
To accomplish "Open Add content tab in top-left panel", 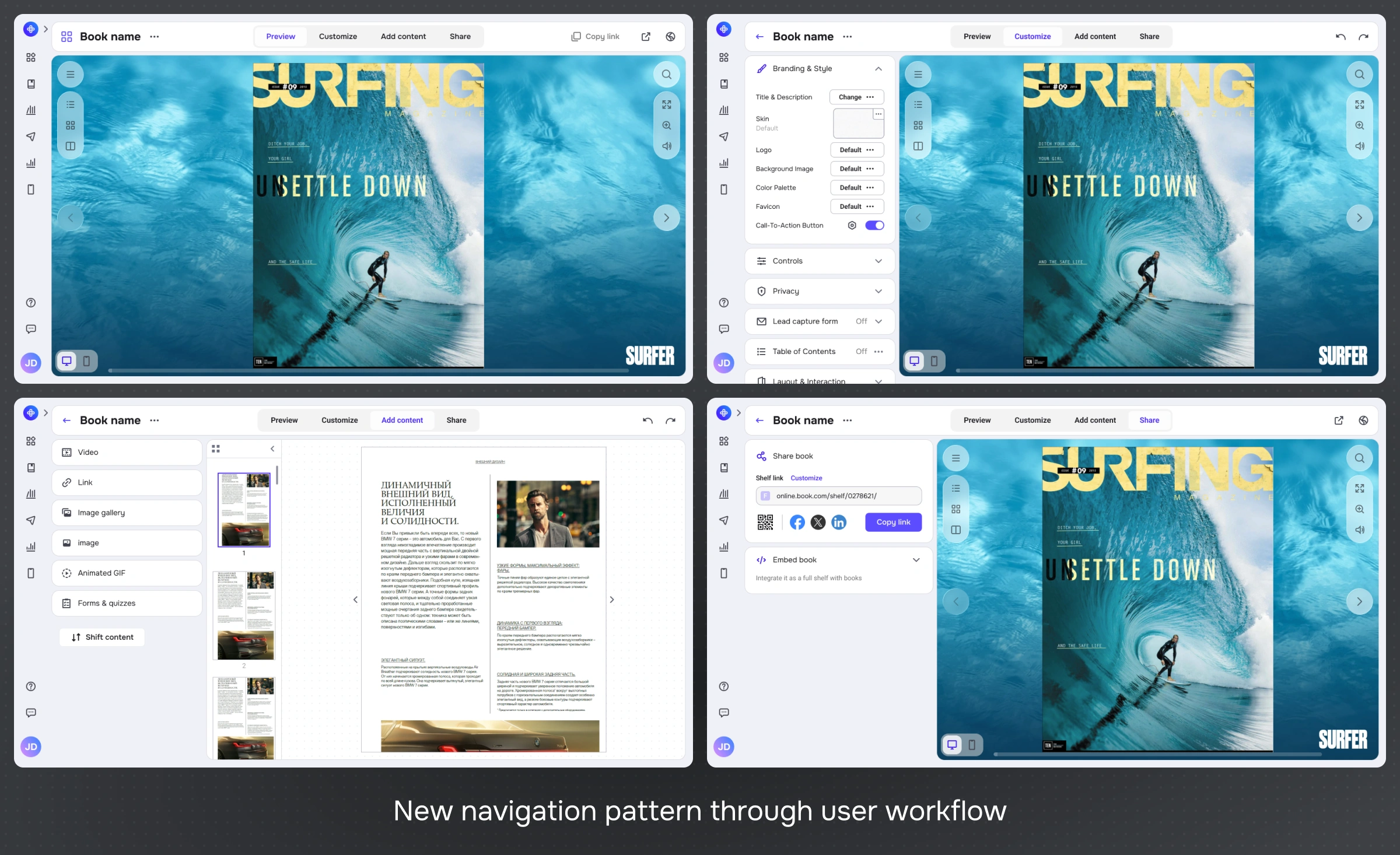I will [403, 37].
